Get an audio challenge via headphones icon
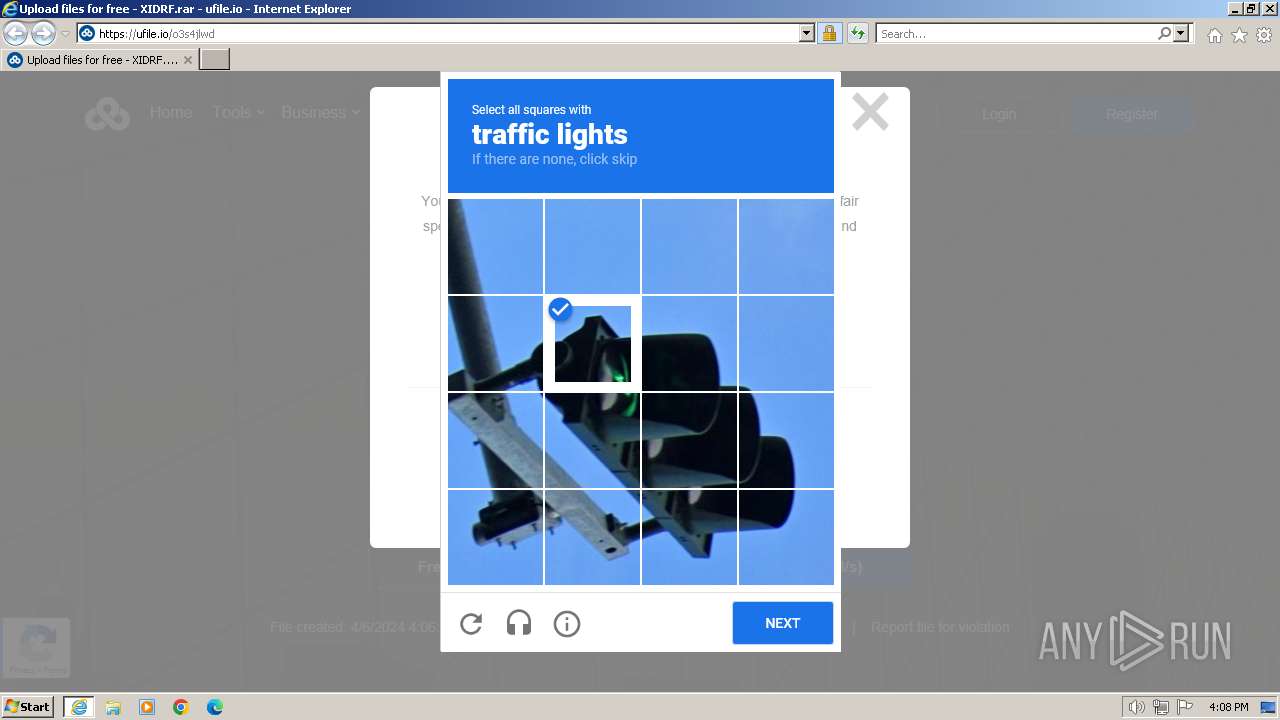Viewport: 1280px width, 720px height. [518, 624]
